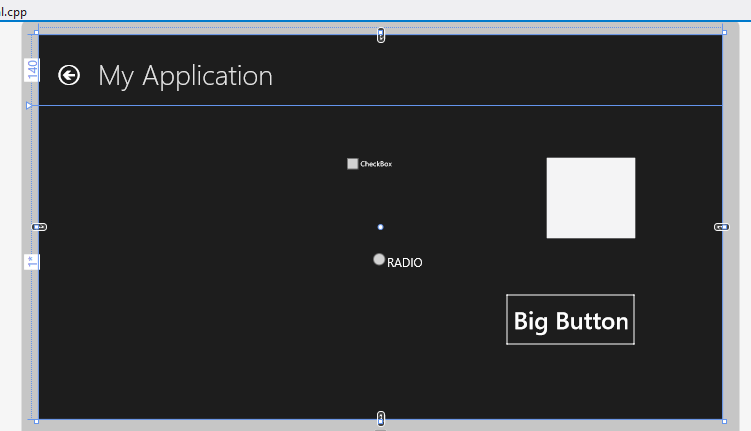The image size is (751, 431).
Task: Tick the small CheckBox box
Action: [x=352, y=164]
